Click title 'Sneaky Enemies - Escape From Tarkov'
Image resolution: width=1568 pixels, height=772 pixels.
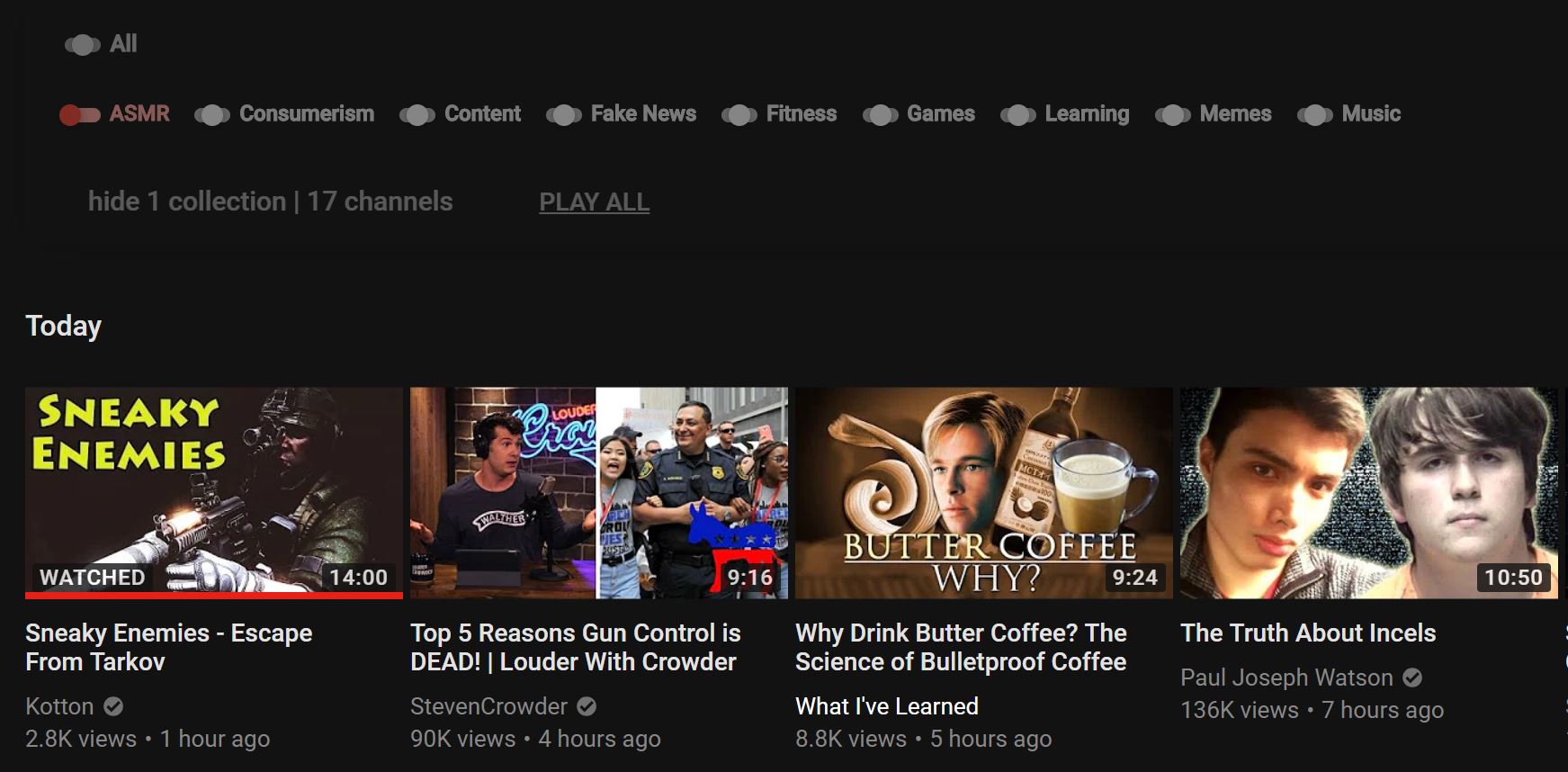169,647
